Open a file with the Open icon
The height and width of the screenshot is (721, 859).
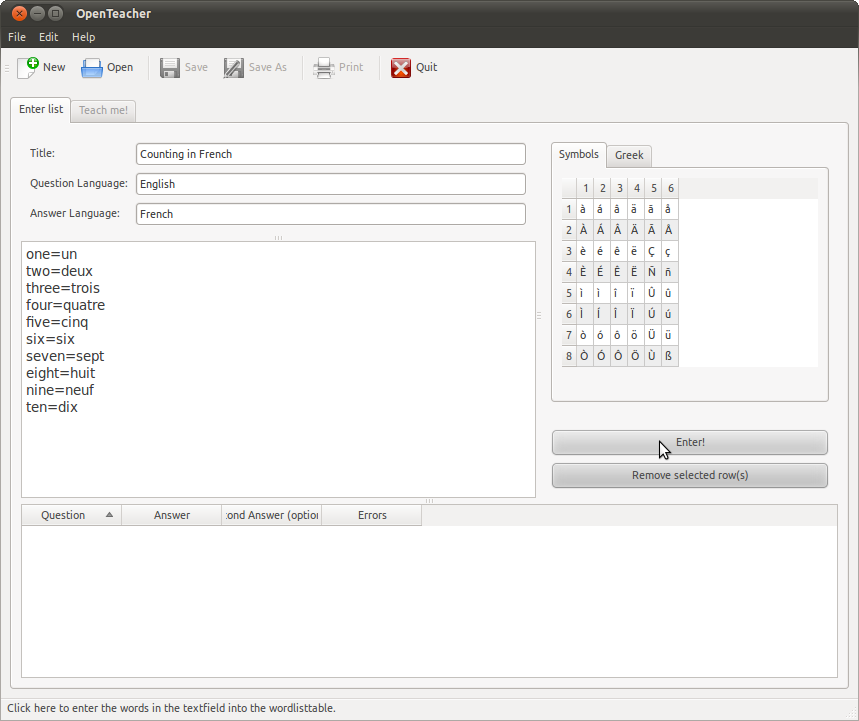[x=92, y=67]
